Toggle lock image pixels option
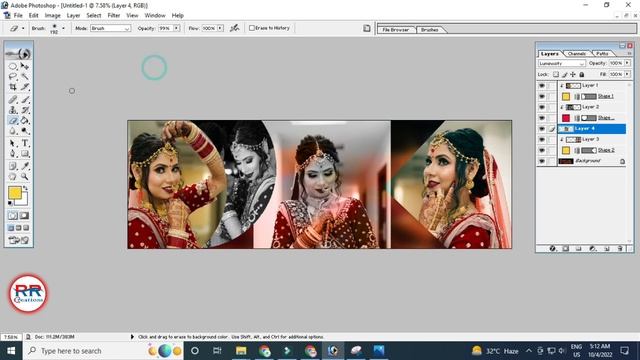This screenshot has width=640, height=360. [x=564, y=74]
